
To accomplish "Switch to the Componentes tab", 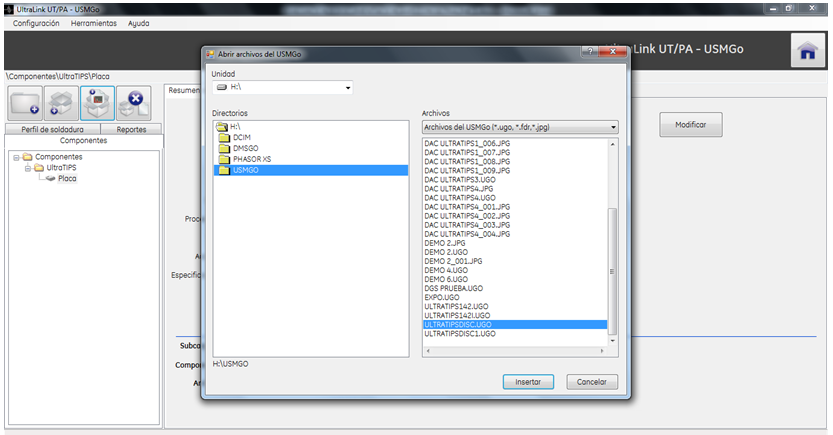I will (x=83, y=141).
